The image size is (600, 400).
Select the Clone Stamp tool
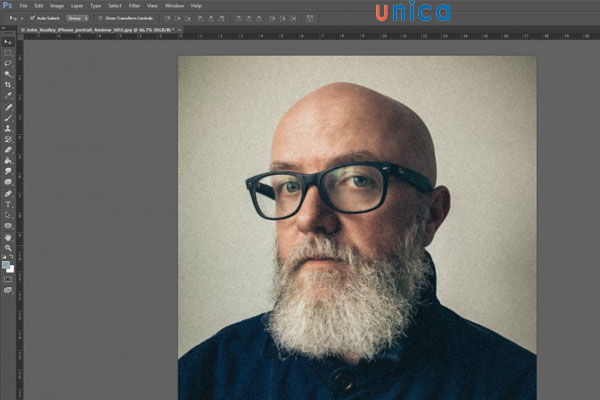pos(8,129)
